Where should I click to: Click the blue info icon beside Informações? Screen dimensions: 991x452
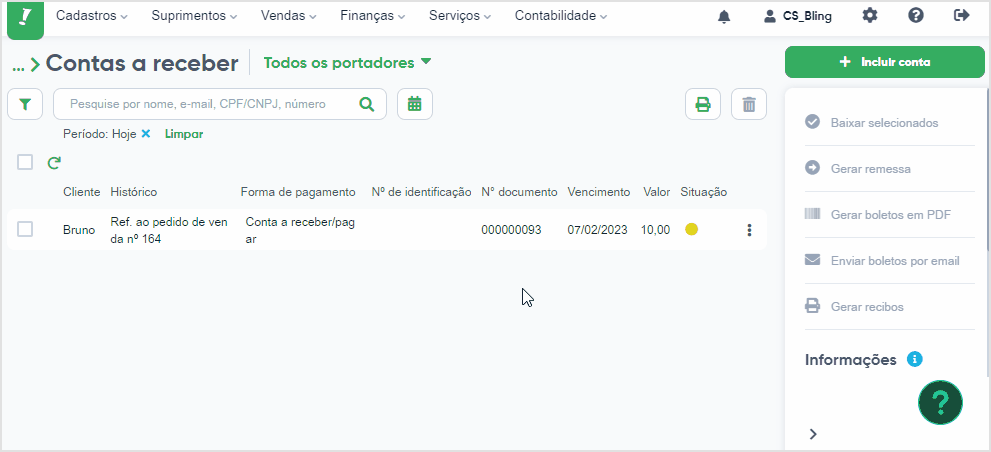(x=915, y=359)
